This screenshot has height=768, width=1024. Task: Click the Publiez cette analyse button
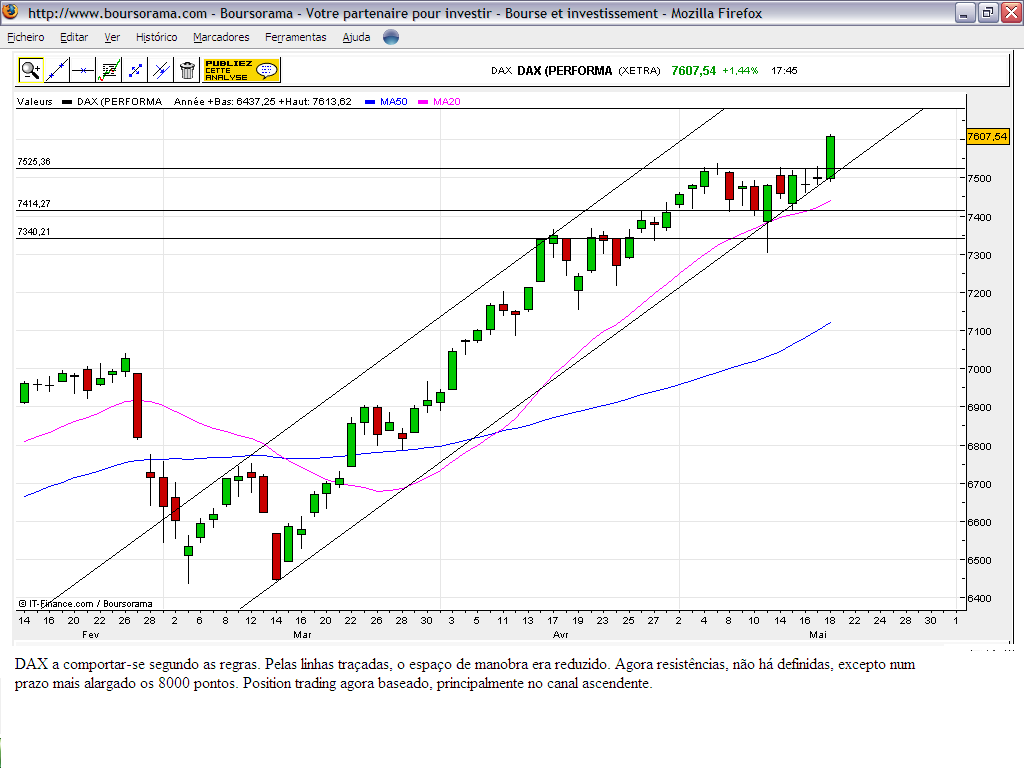coord(241,70)
